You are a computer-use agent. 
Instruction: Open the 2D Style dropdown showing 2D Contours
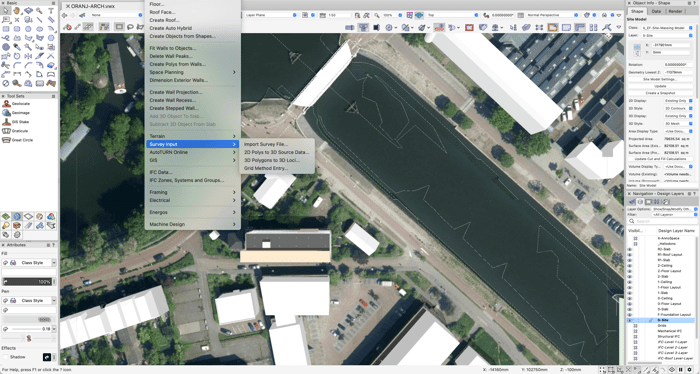[678, 108]
